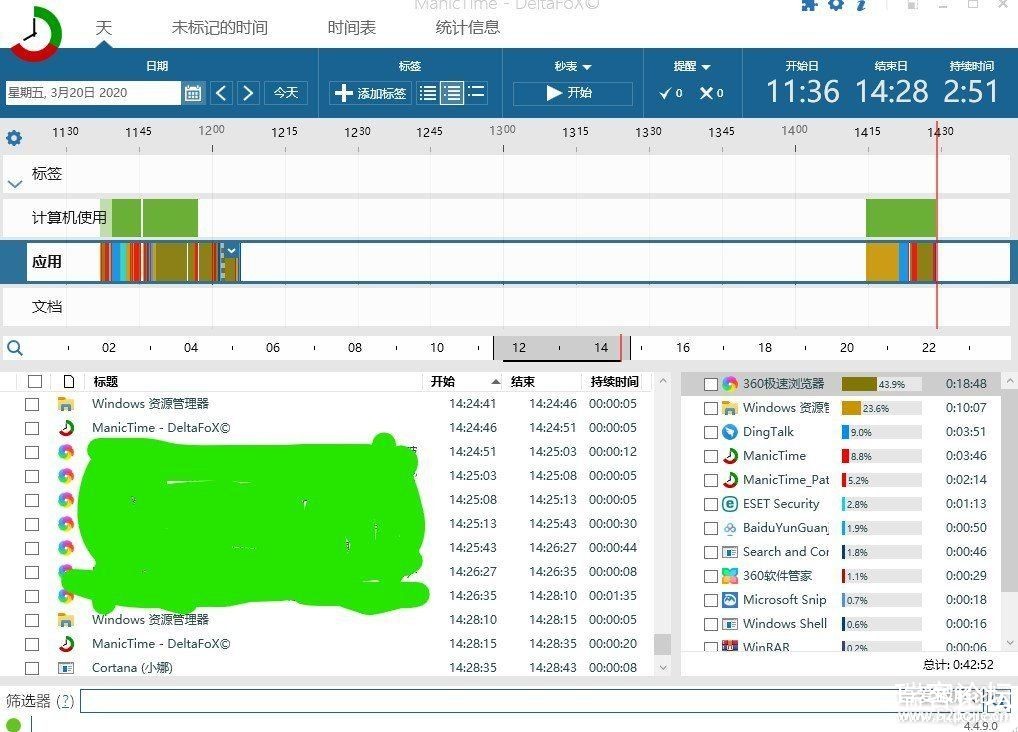Click the timeline search magnifier icon
1018x732 pixels.
point(15,348)
